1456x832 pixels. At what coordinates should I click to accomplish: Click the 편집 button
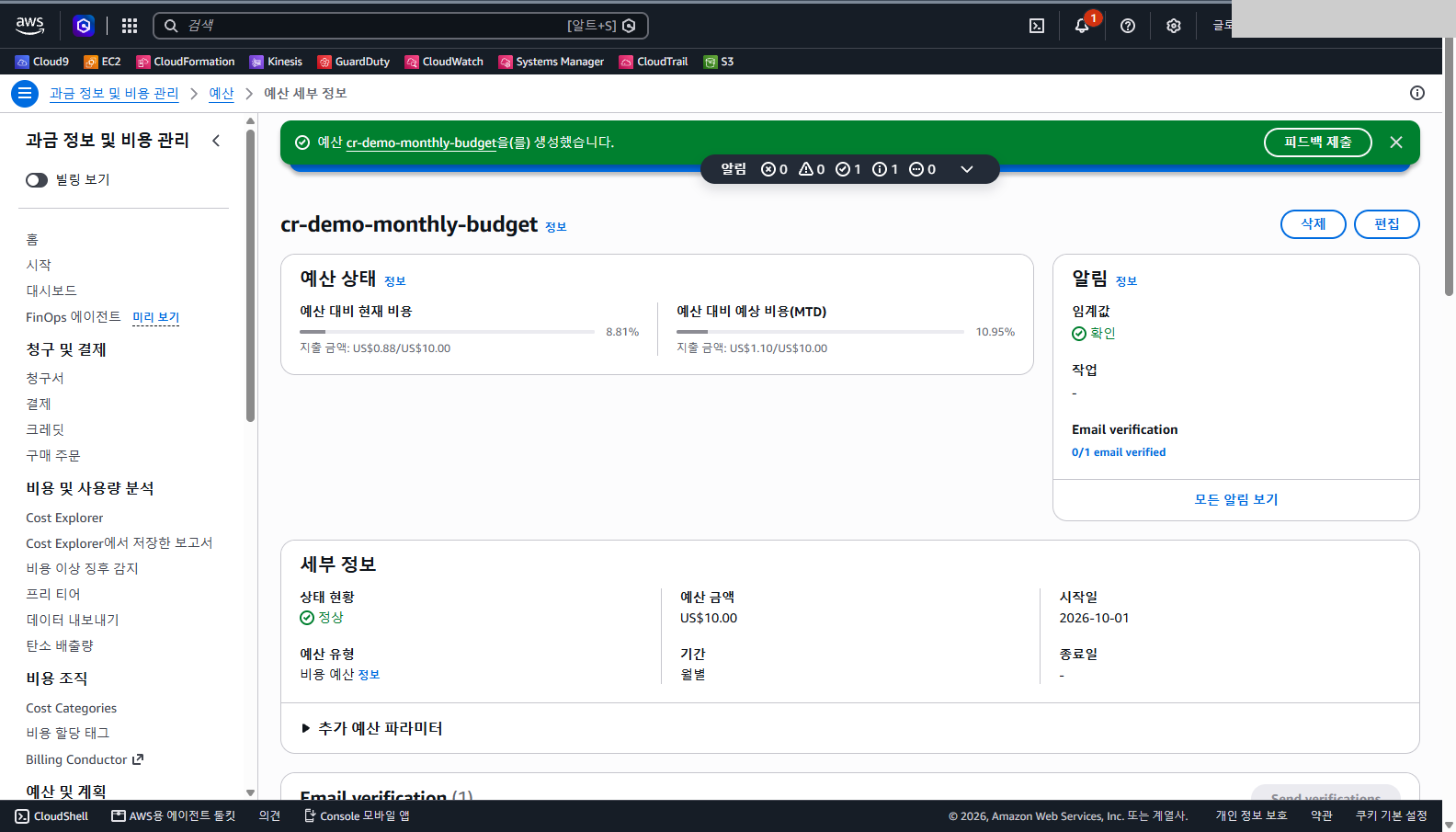pos(1387,224)
